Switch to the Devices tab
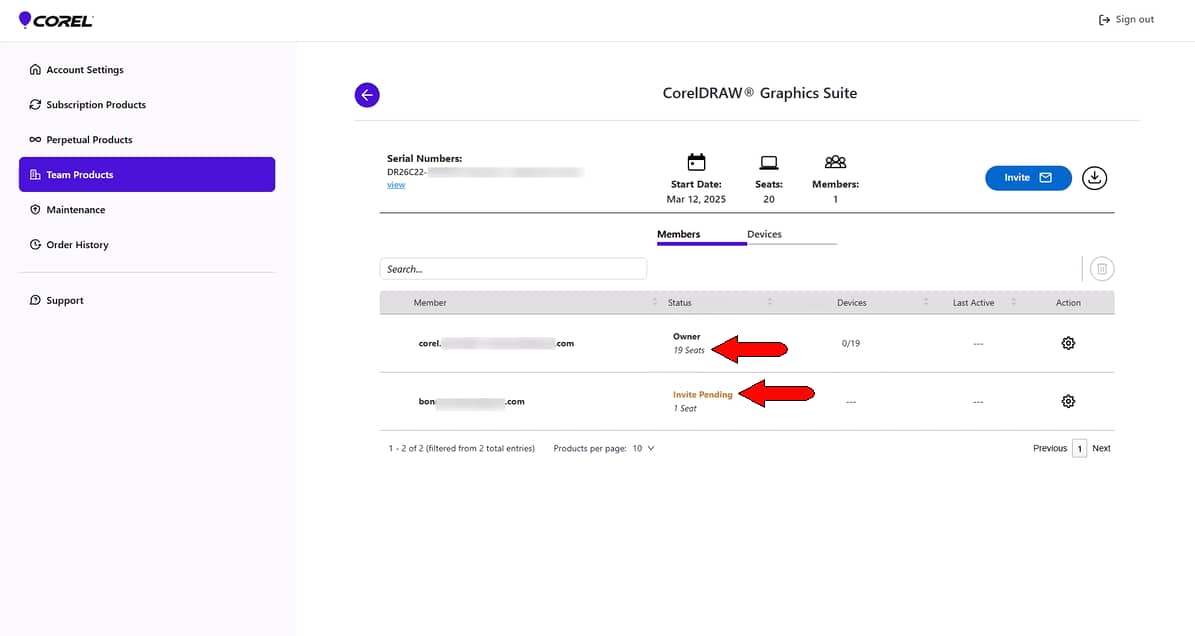 tap(764, 234)
